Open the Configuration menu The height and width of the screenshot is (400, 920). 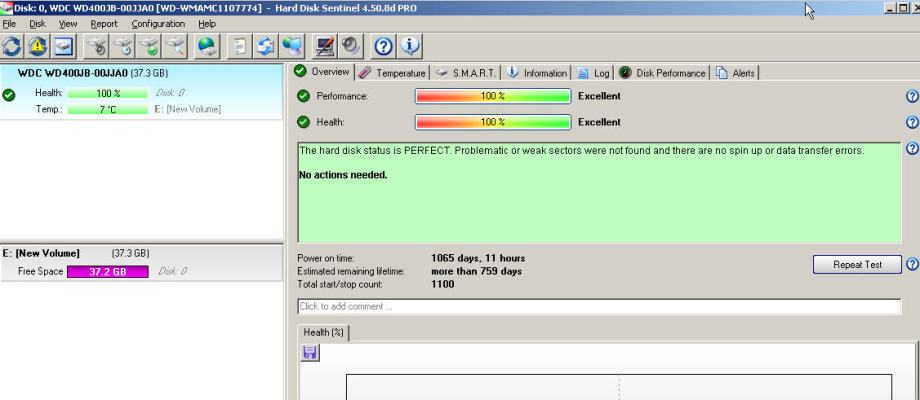158,24
